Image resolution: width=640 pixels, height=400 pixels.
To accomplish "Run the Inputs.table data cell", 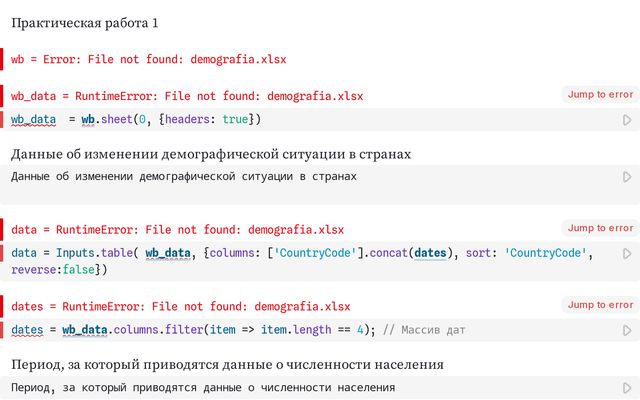I will point(627,253).
